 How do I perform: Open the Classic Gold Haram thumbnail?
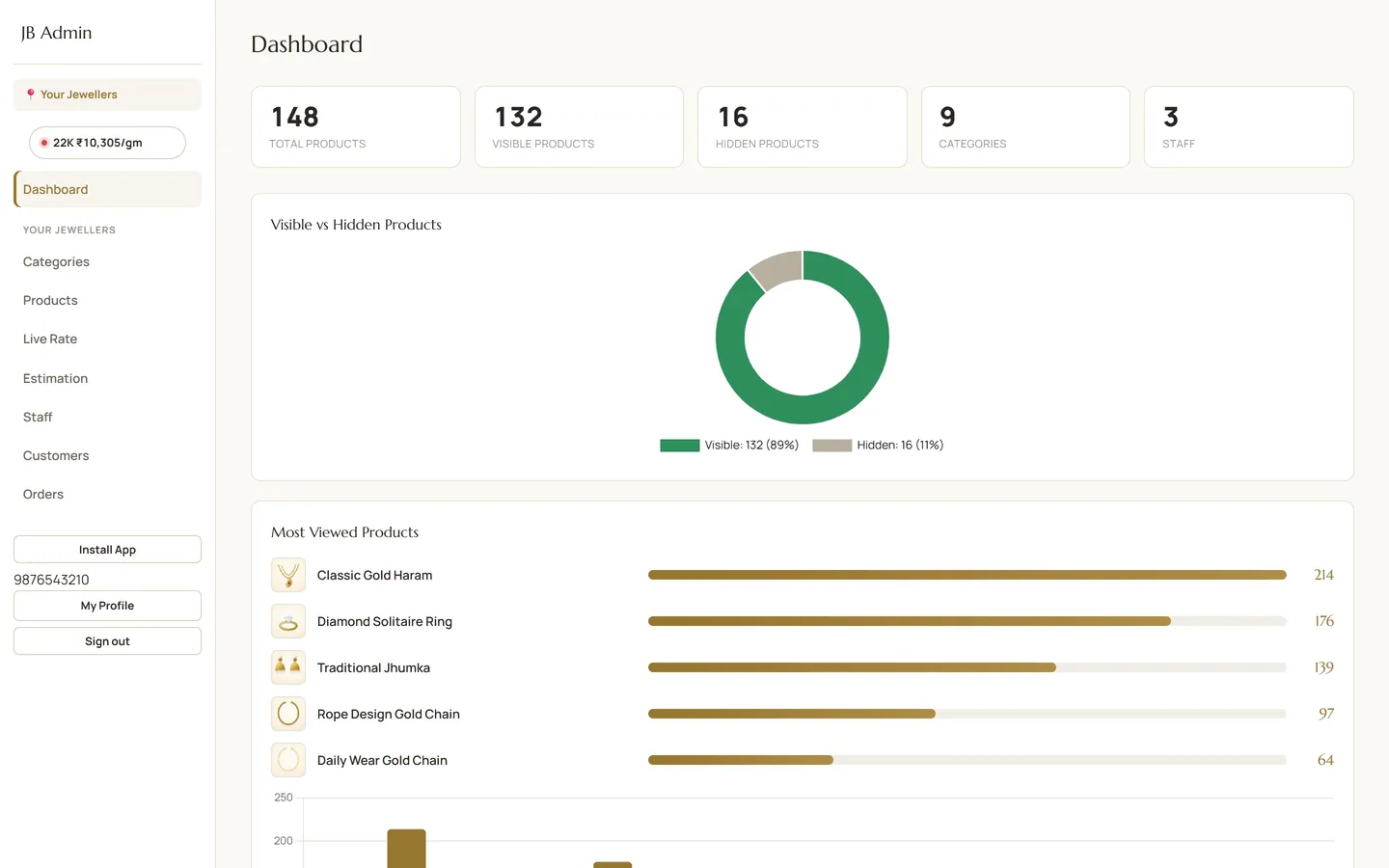288,575
